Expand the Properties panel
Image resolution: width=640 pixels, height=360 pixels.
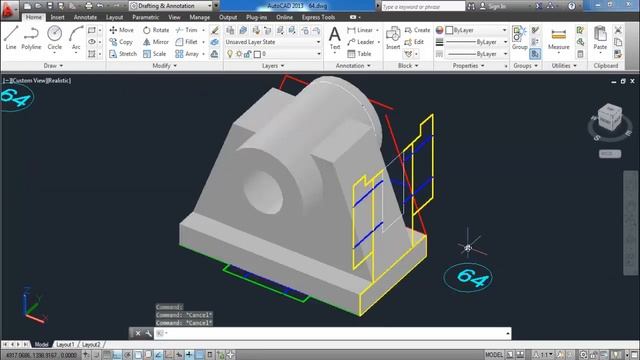tap(469, 65)
